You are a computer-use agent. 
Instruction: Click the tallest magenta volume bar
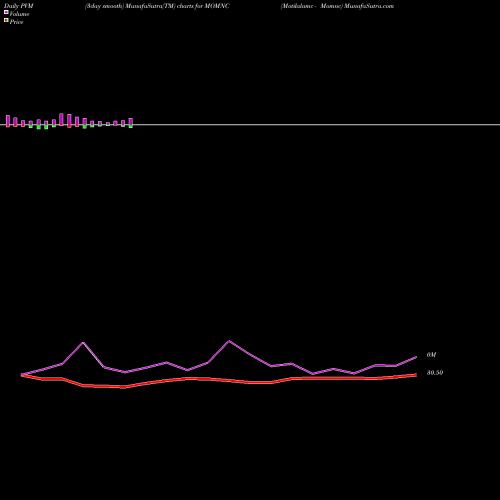click(x=61, y=119)
